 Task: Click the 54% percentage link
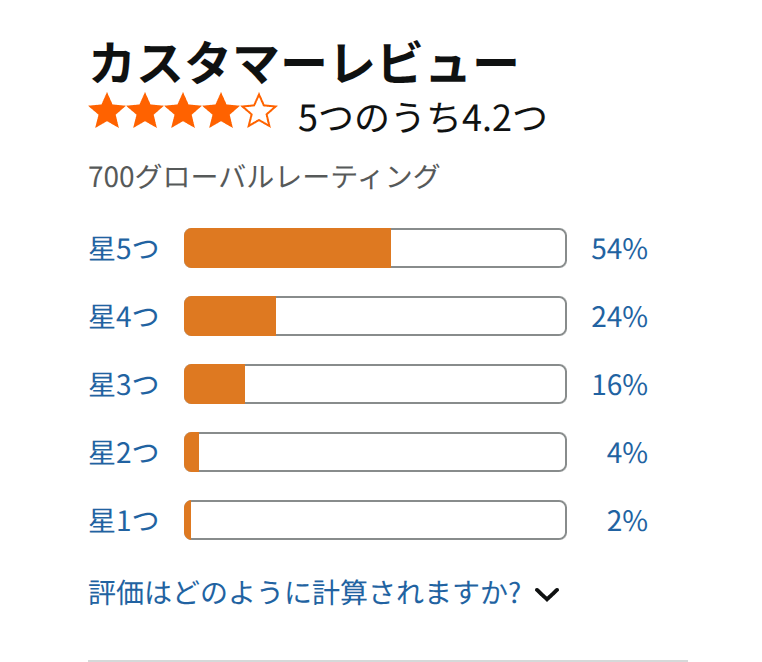[x=620, y=249]
